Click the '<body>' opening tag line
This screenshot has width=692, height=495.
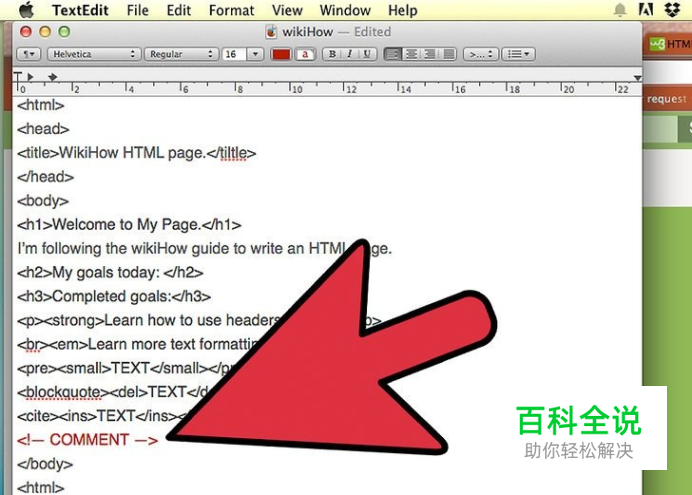click(x=43, y=201)
